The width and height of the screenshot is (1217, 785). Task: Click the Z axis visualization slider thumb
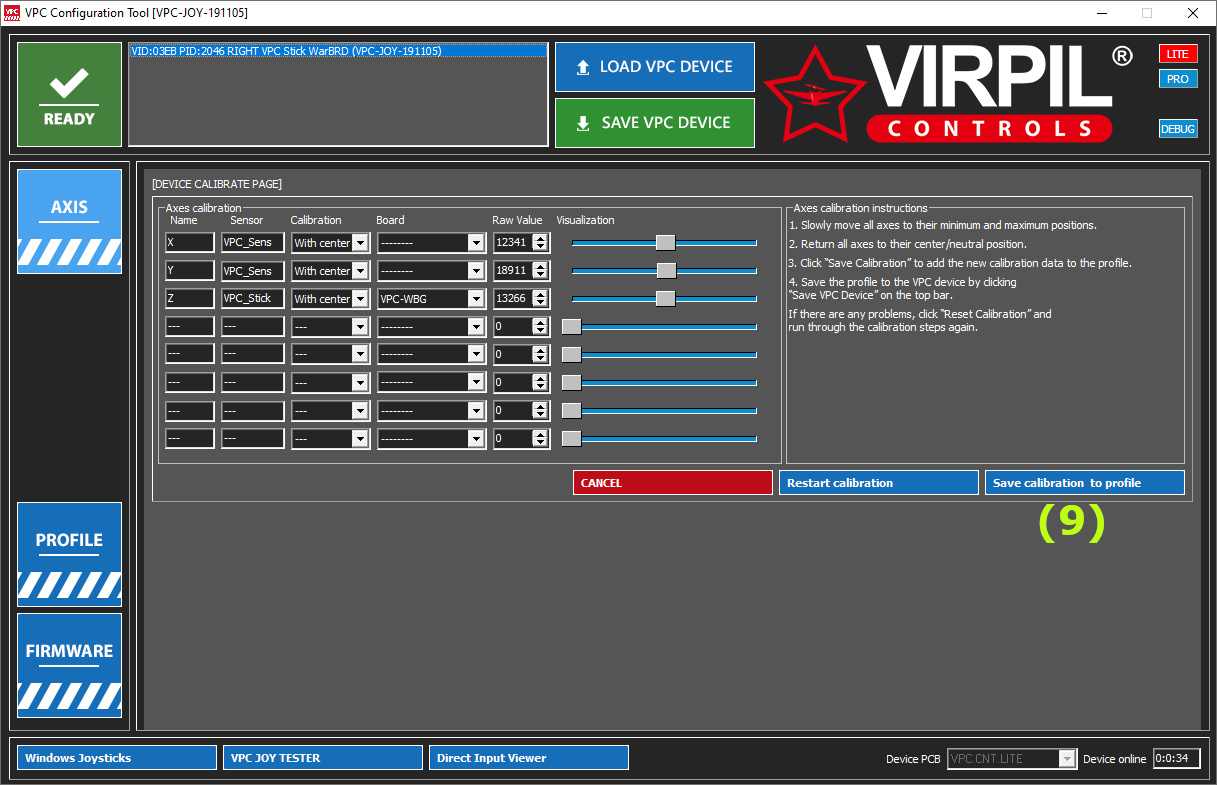pos(665,299)
